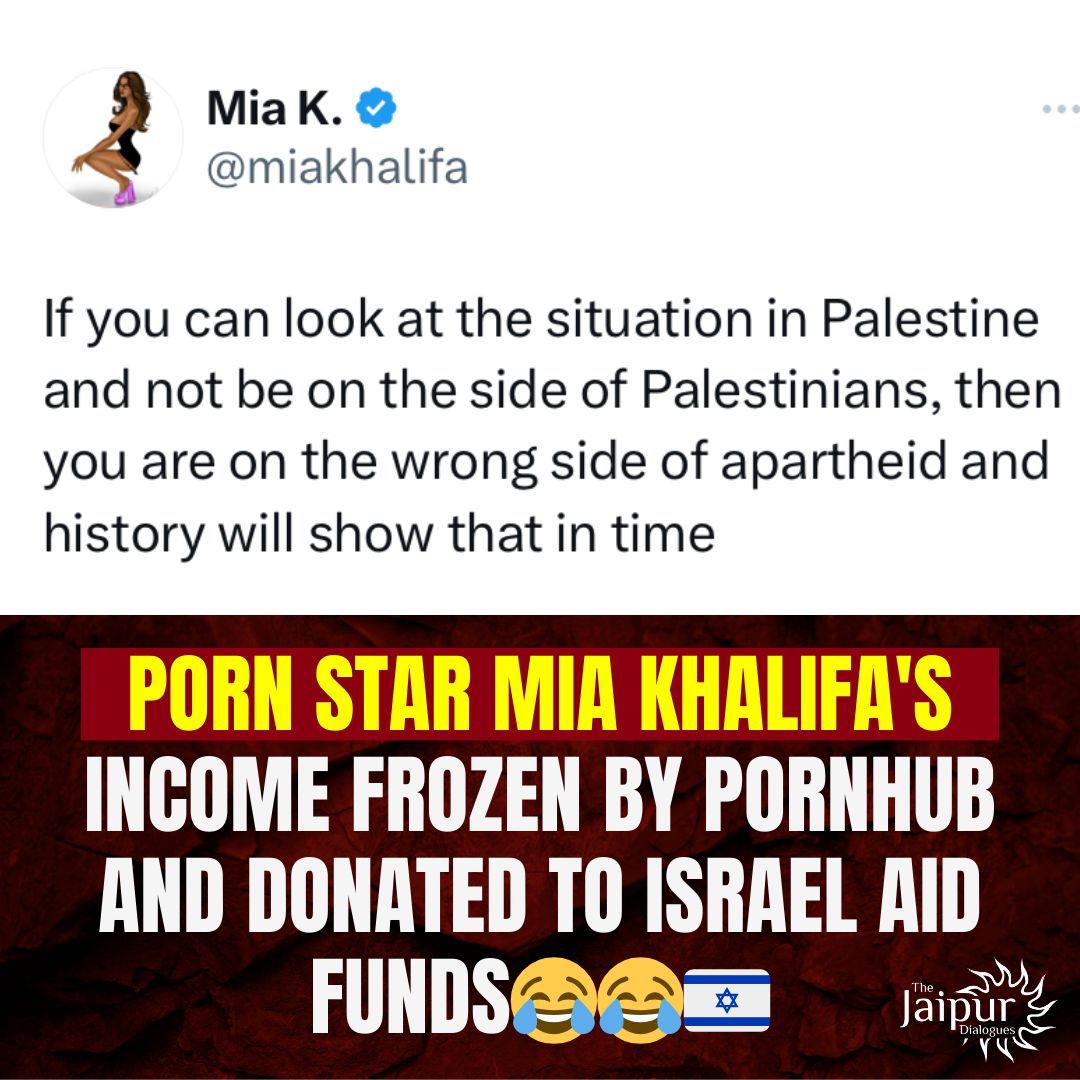Open the @miakhalifa handle link
This screenshot has width=1080, height=1080.
point(337,168)
